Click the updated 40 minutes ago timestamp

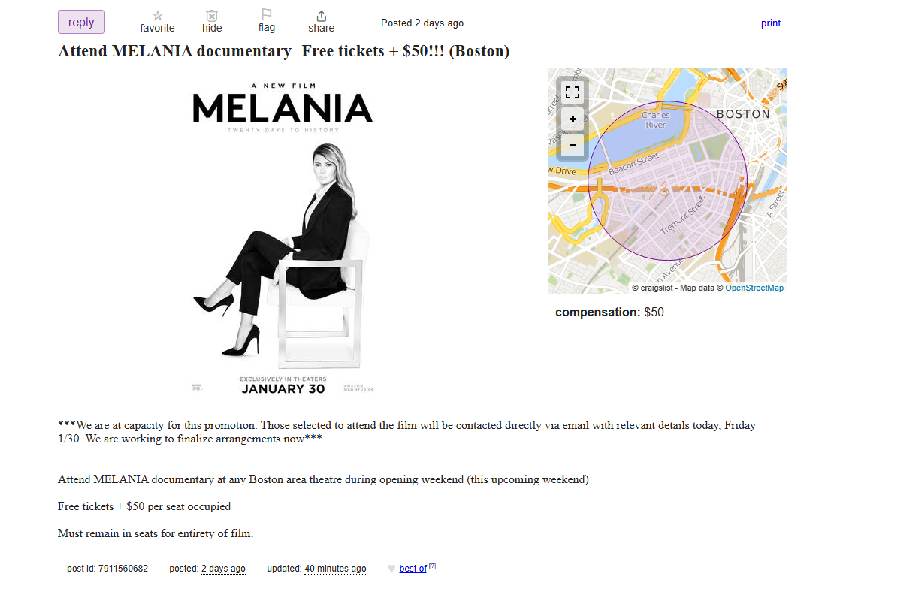click(x=334, y=569)
